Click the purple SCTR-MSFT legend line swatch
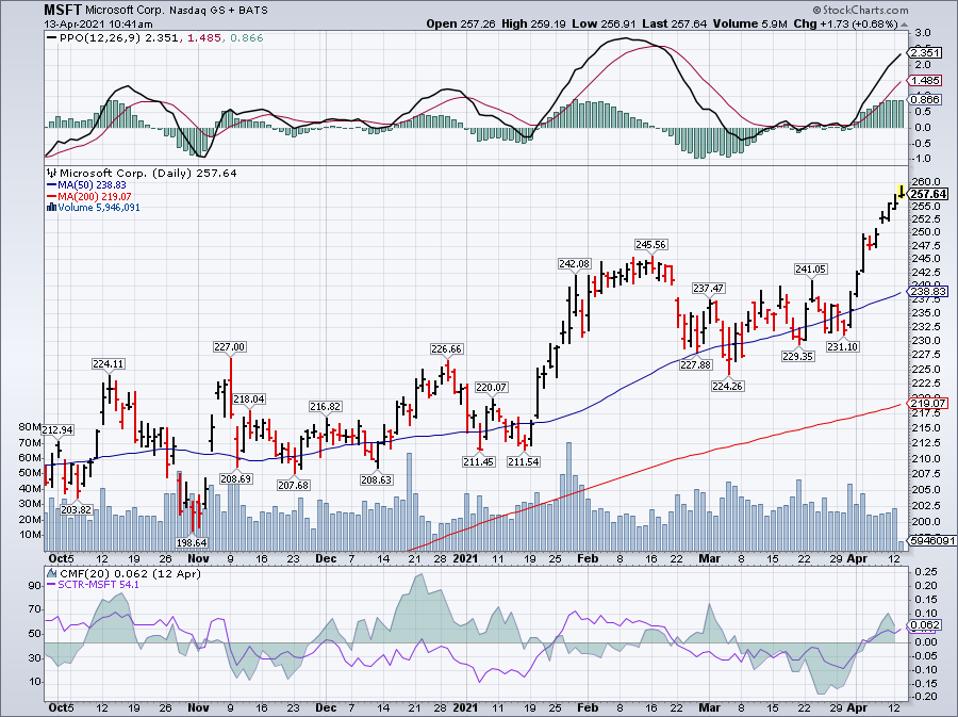958x717 pixels. click(52, 585)
